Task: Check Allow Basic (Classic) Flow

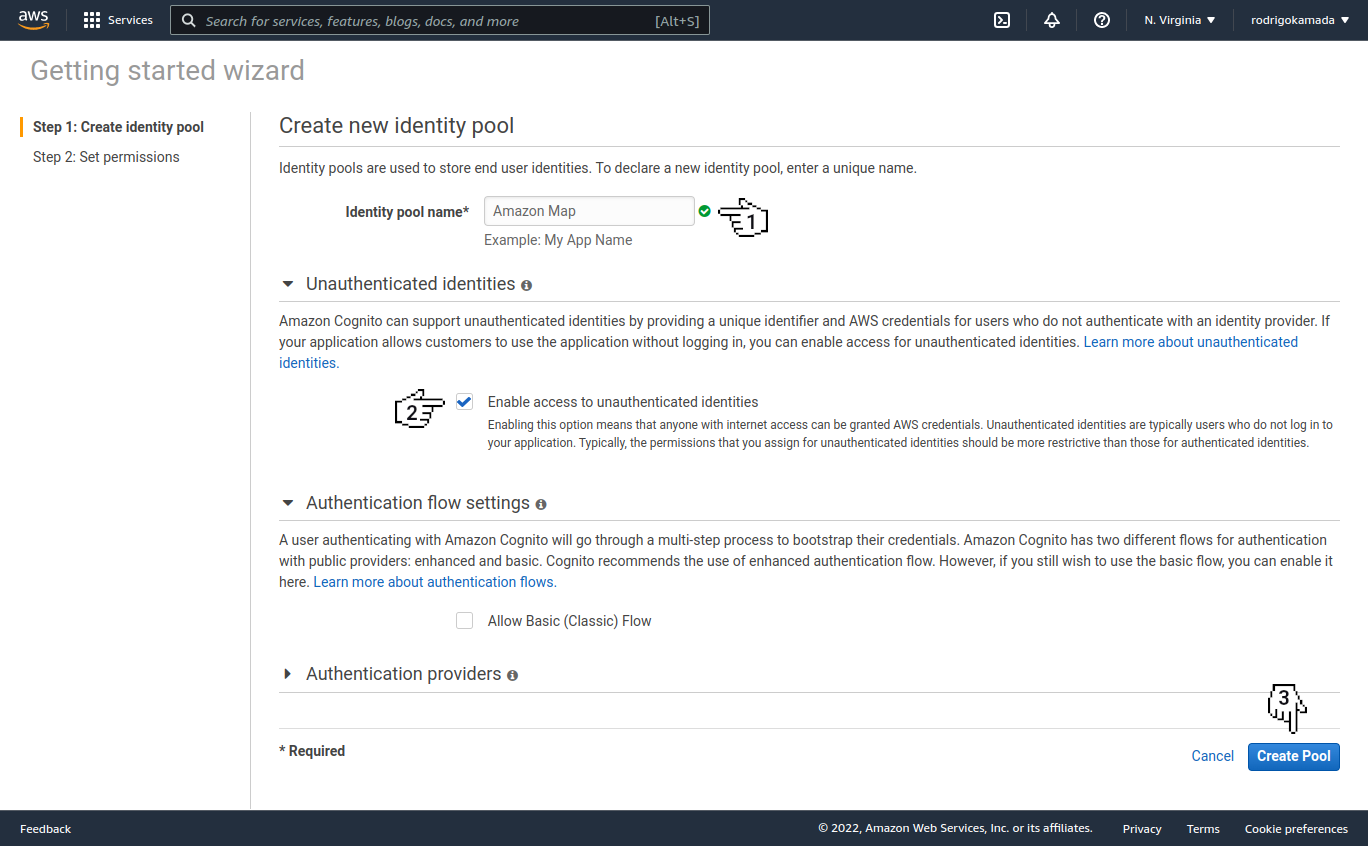Action: pyautogui.click(x=464, y=620)
